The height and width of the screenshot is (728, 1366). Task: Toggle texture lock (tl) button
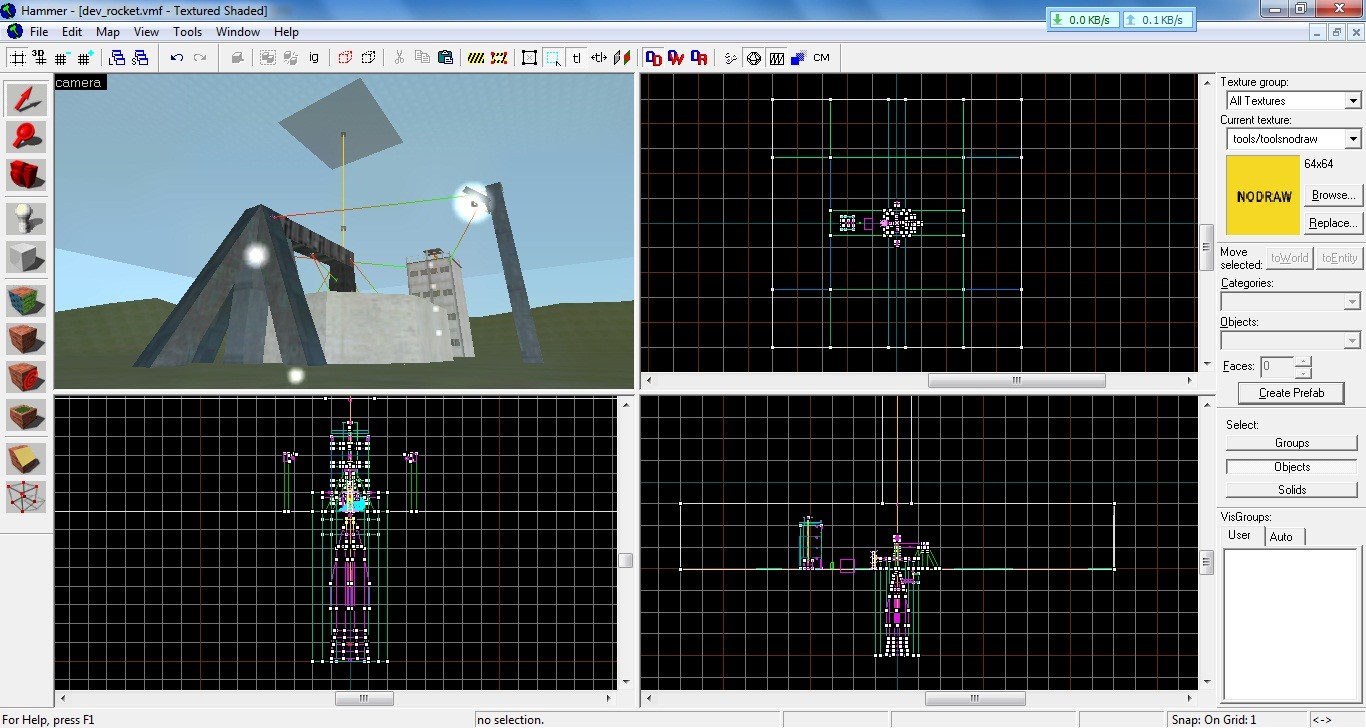point(577,58)
